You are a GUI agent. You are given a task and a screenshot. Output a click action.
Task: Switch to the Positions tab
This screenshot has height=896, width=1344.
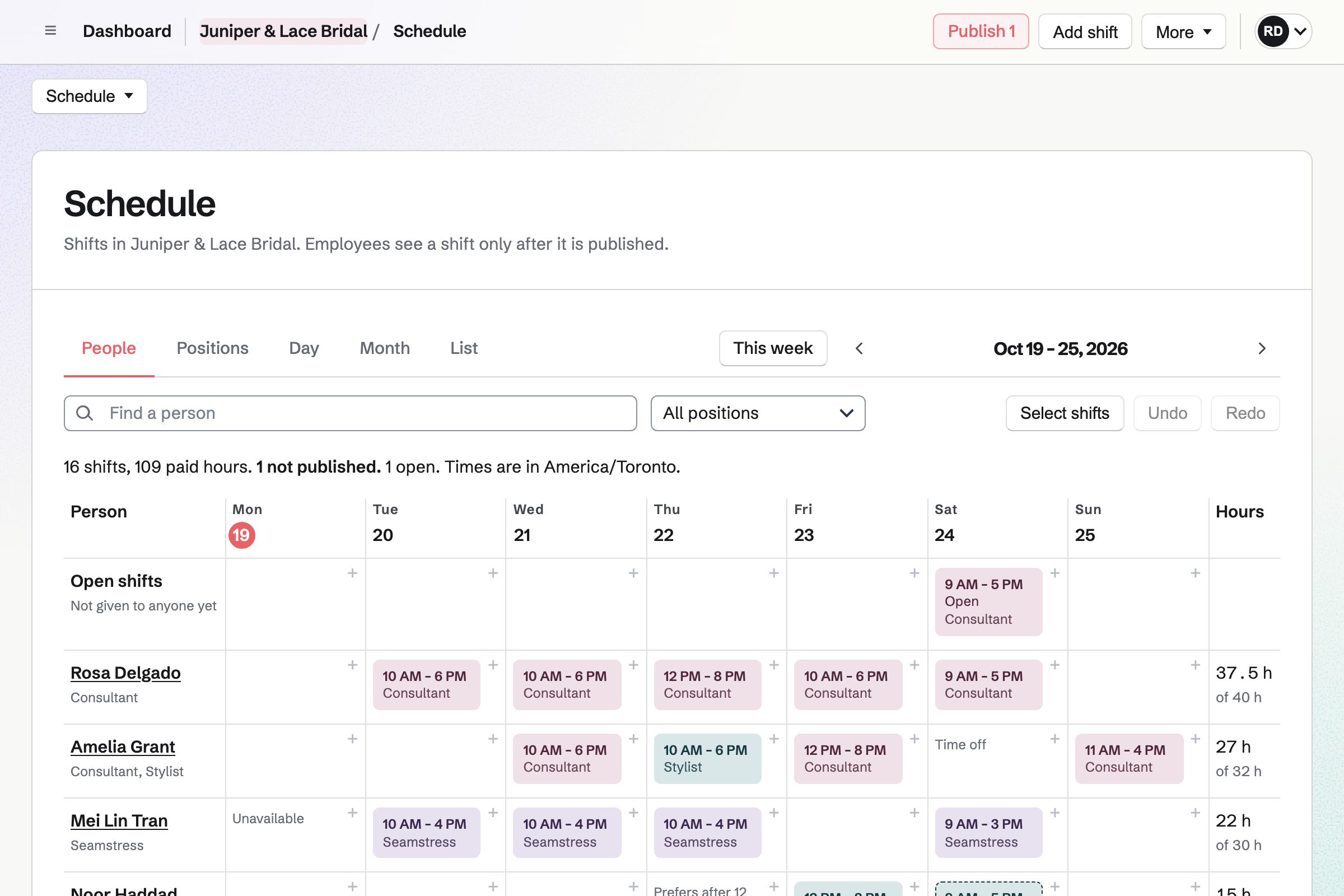pyautogui.click(x=213, y=348)
